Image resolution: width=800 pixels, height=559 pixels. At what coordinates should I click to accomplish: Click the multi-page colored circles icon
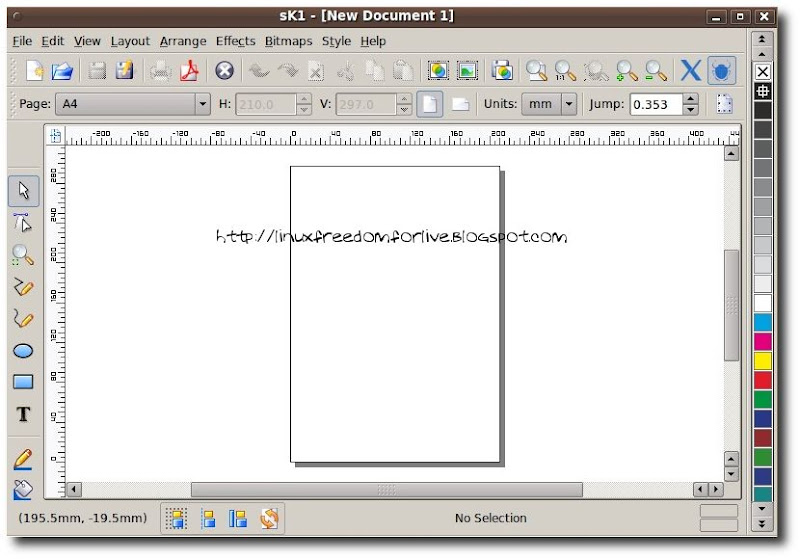pyautogui.click(x=502, y=70)
